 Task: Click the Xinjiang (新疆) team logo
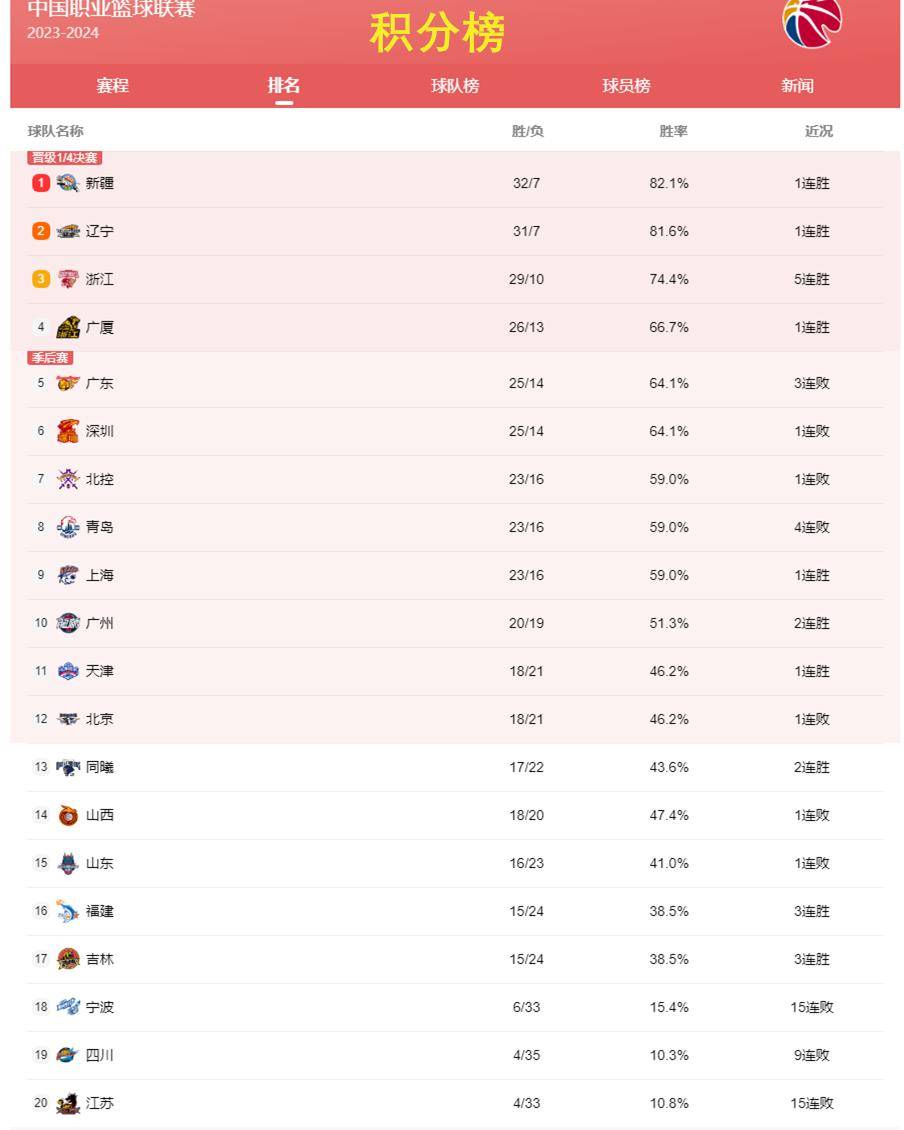[x=68, y=183]
